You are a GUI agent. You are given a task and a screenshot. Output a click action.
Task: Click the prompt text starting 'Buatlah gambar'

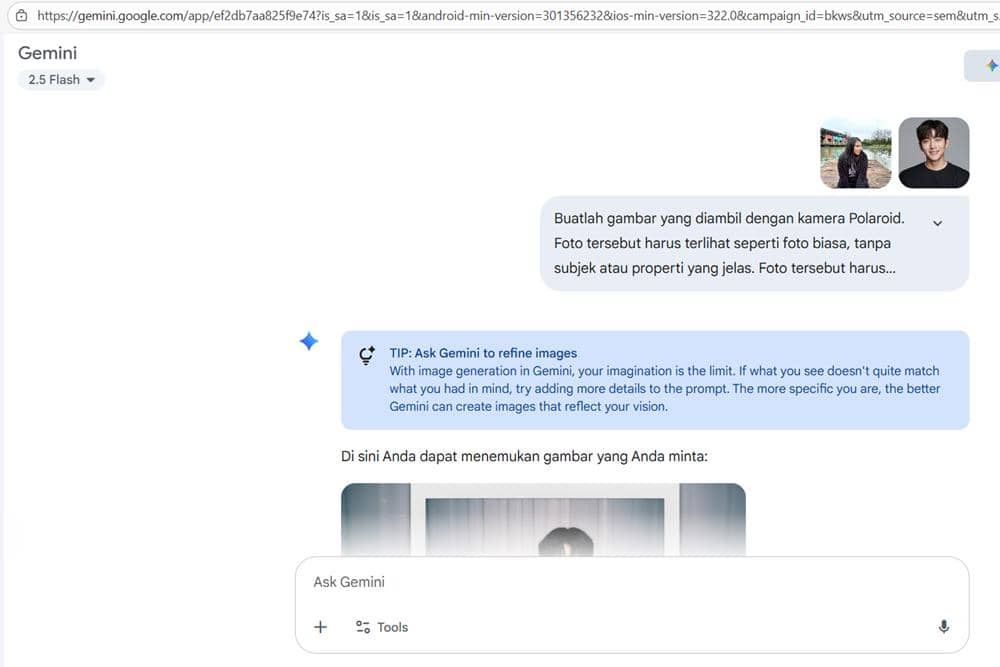(728, 244)
